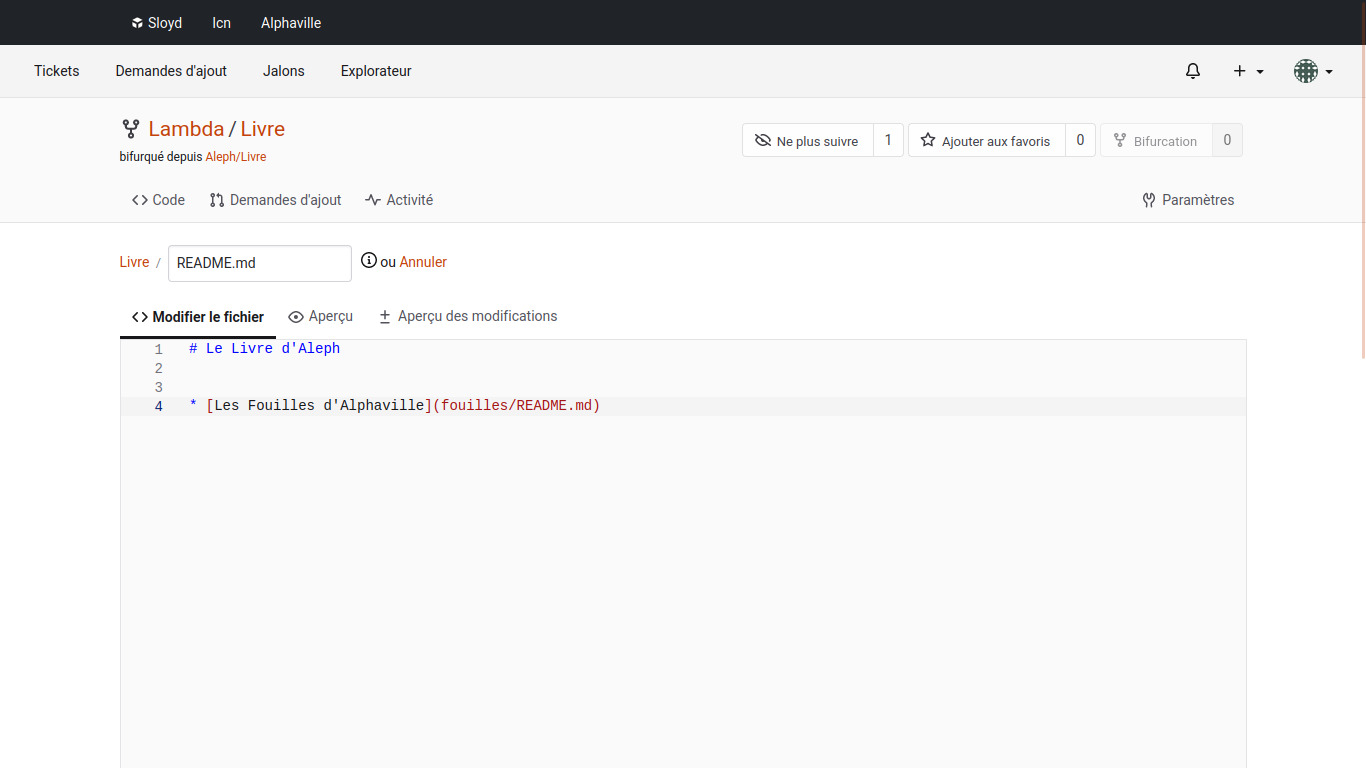Viewport: 1366px width, 768px height.
Task: Click the Annuler link
Action: tap(423, 262)
